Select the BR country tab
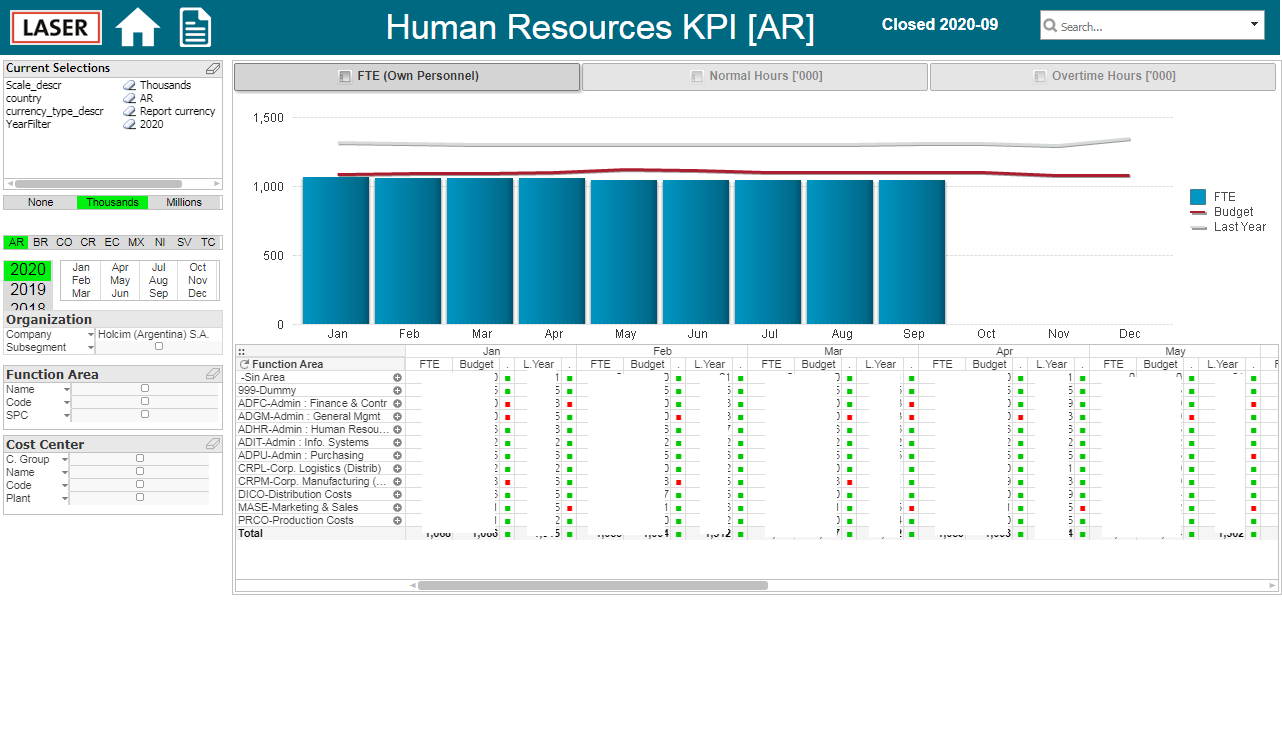The image size is (1282, 734). point(40,242)
